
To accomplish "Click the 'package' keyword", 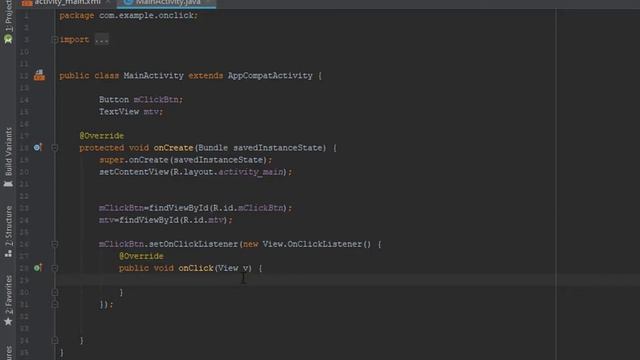I will coord(77,16).
